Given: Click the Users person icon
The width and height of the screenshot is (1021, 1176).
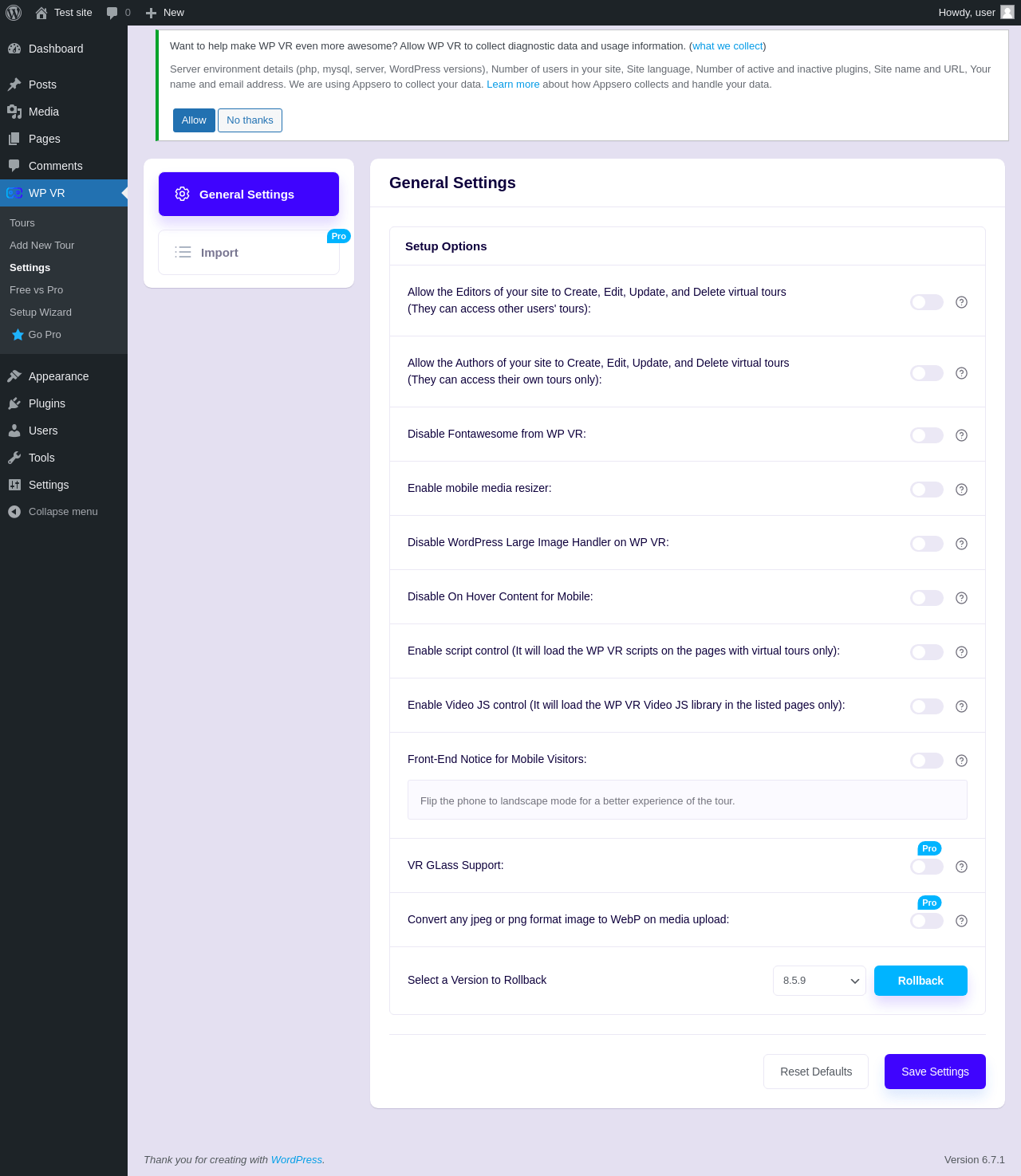Looking at the screenshot, I should 14,431.
